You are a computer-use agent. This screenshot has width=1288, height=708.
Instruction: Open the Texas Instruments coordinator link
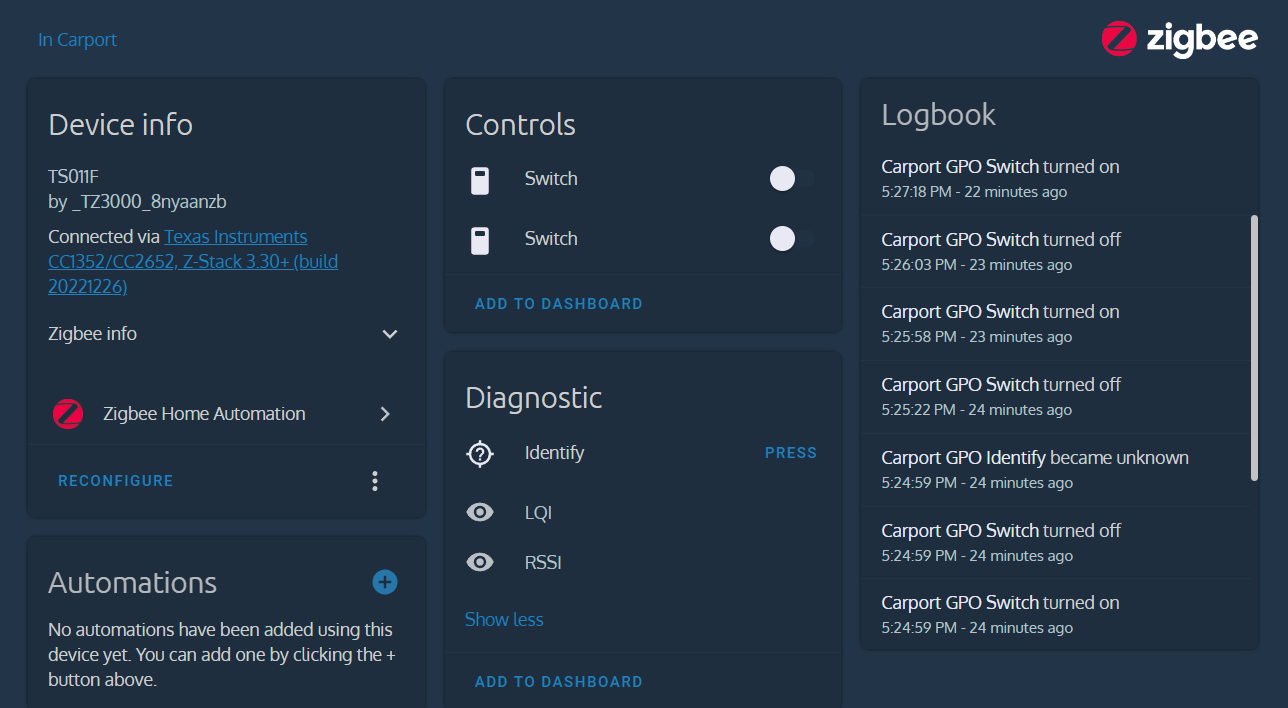(236, 236)
